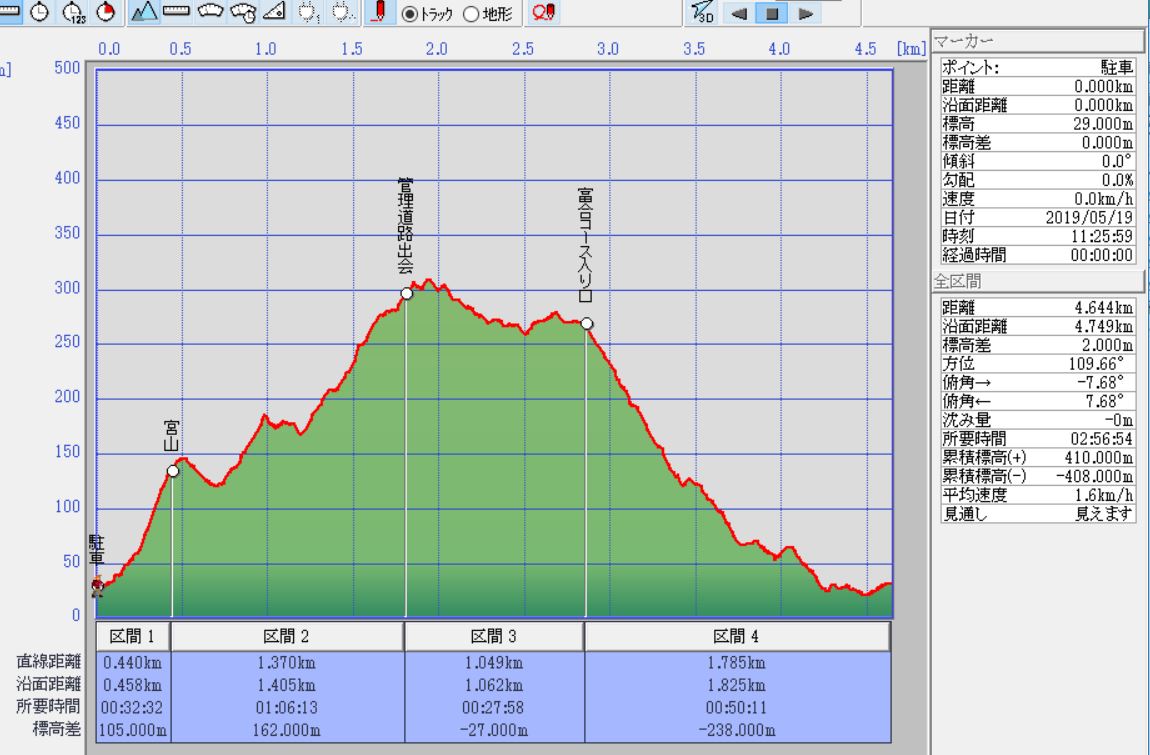Click the 00:27:58 duration cell
This screenshot has height=755, width=1150.
(494, 707)
